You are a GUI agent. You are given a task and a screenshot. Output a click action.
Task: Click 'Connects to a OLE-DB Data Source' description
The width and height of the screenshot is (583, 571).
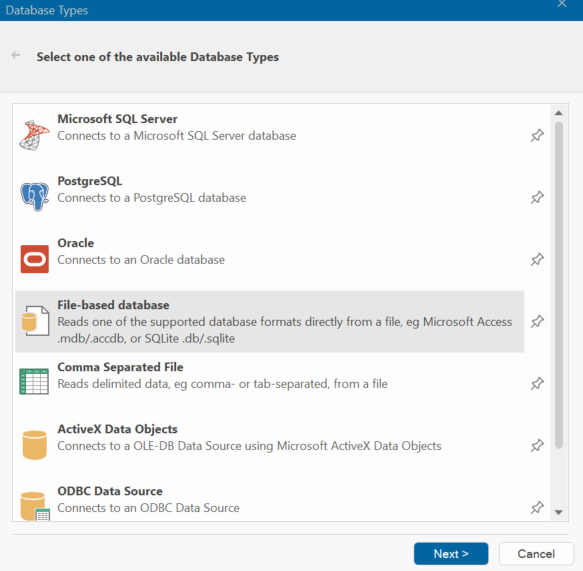[x=249, y=446]
